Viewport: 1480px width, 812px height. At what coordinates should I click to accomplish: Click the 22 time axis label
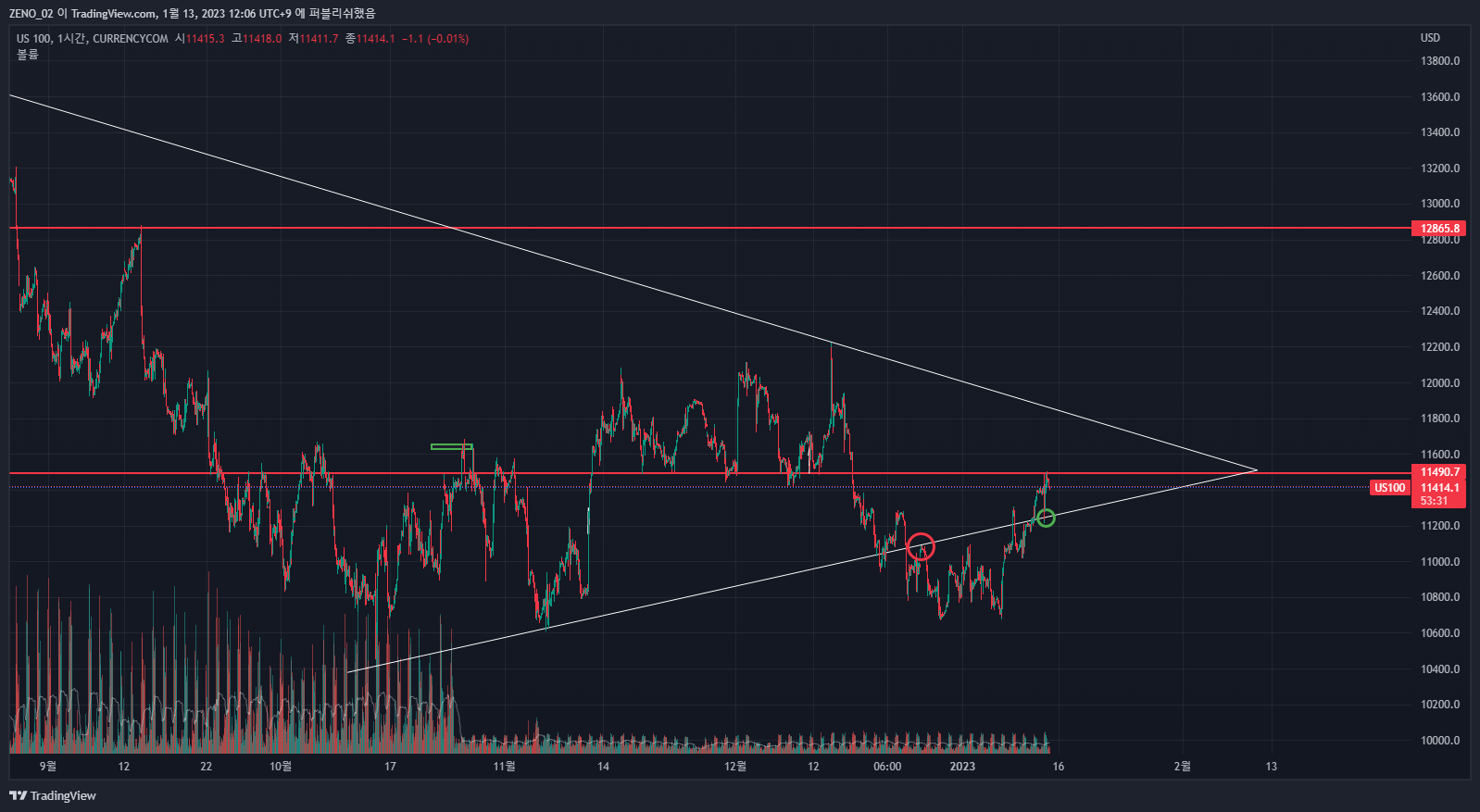[206, 766]
